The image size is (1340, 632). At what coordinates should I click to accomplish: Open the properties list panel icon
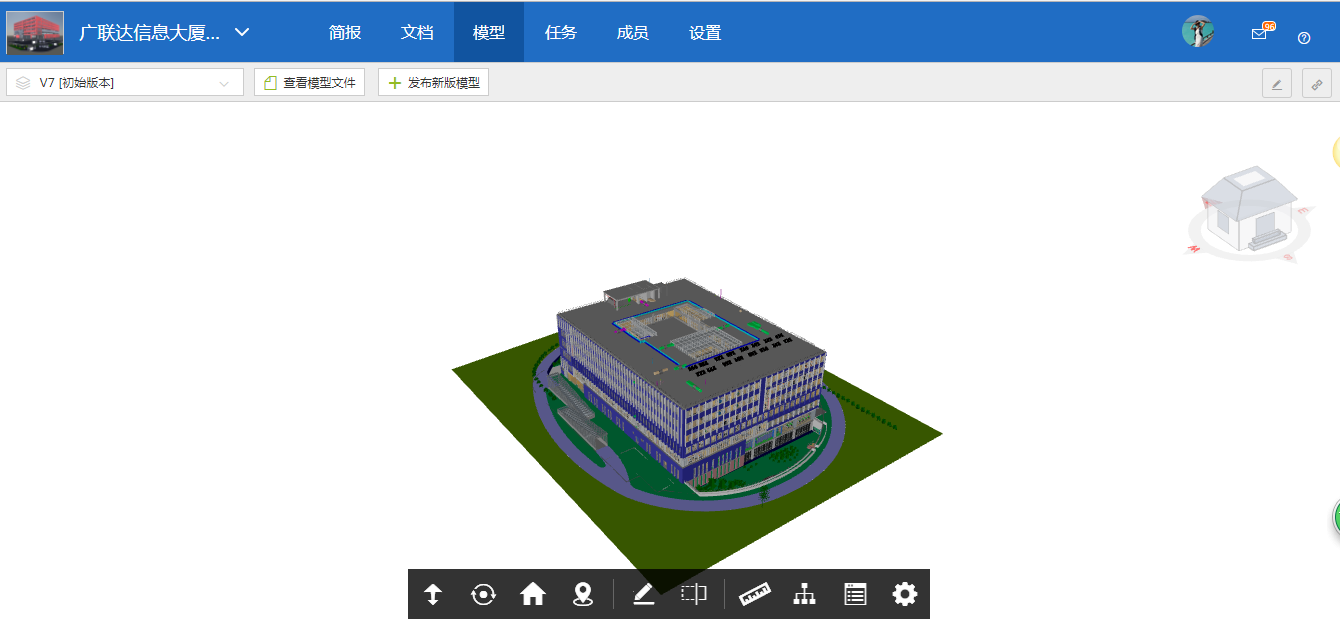pyautogui.click(x=855, y=593)
